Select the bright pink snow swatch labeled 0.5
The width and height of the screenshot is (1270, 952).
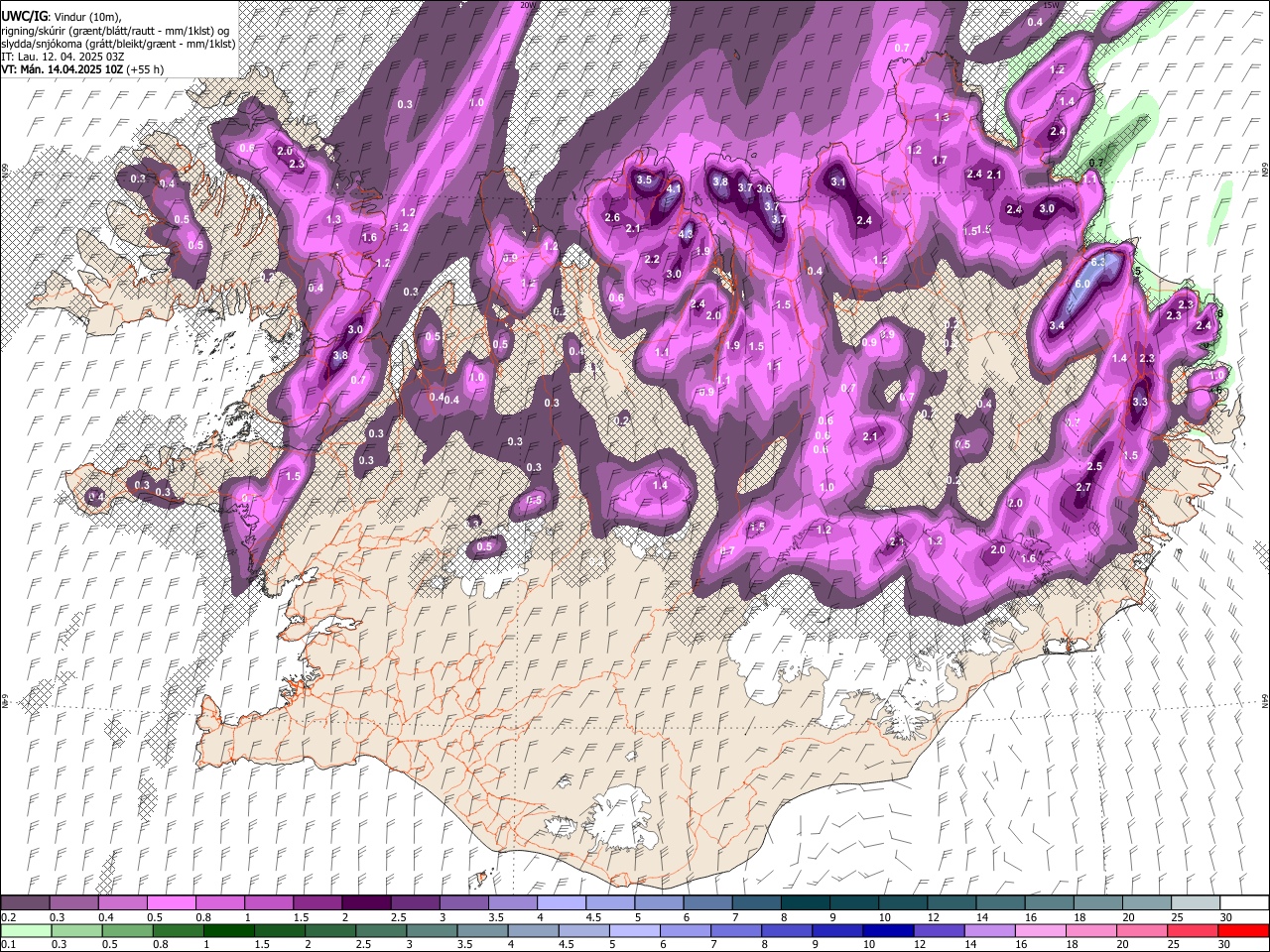[172, 903]
